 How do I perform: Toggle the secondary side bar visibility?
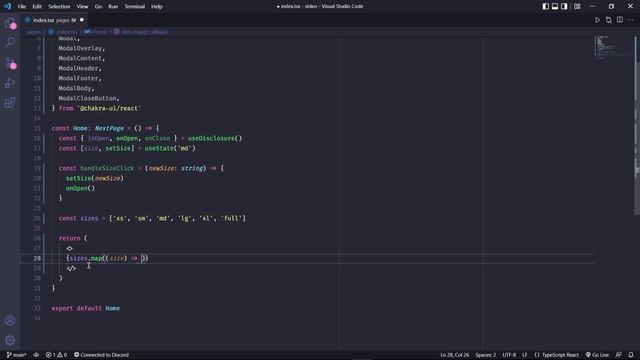tap(564, 6)
